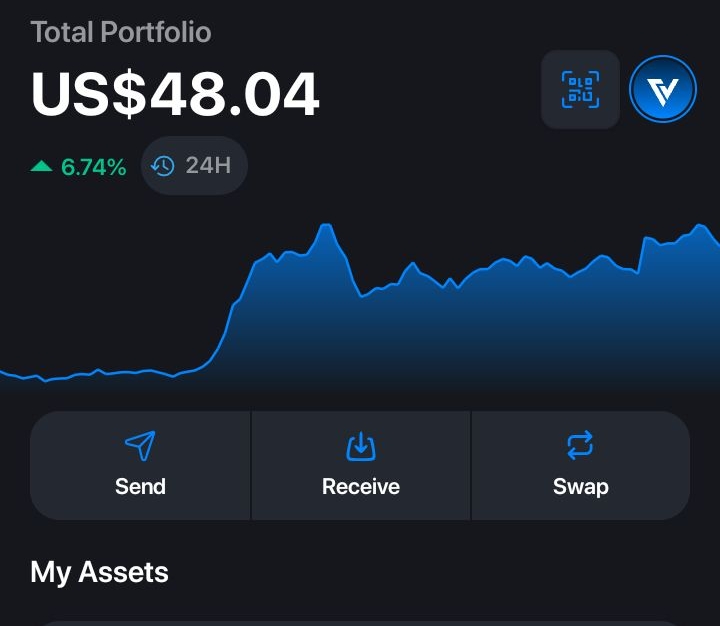
Task: Click the clock history icon
Action: click(163, 166)
